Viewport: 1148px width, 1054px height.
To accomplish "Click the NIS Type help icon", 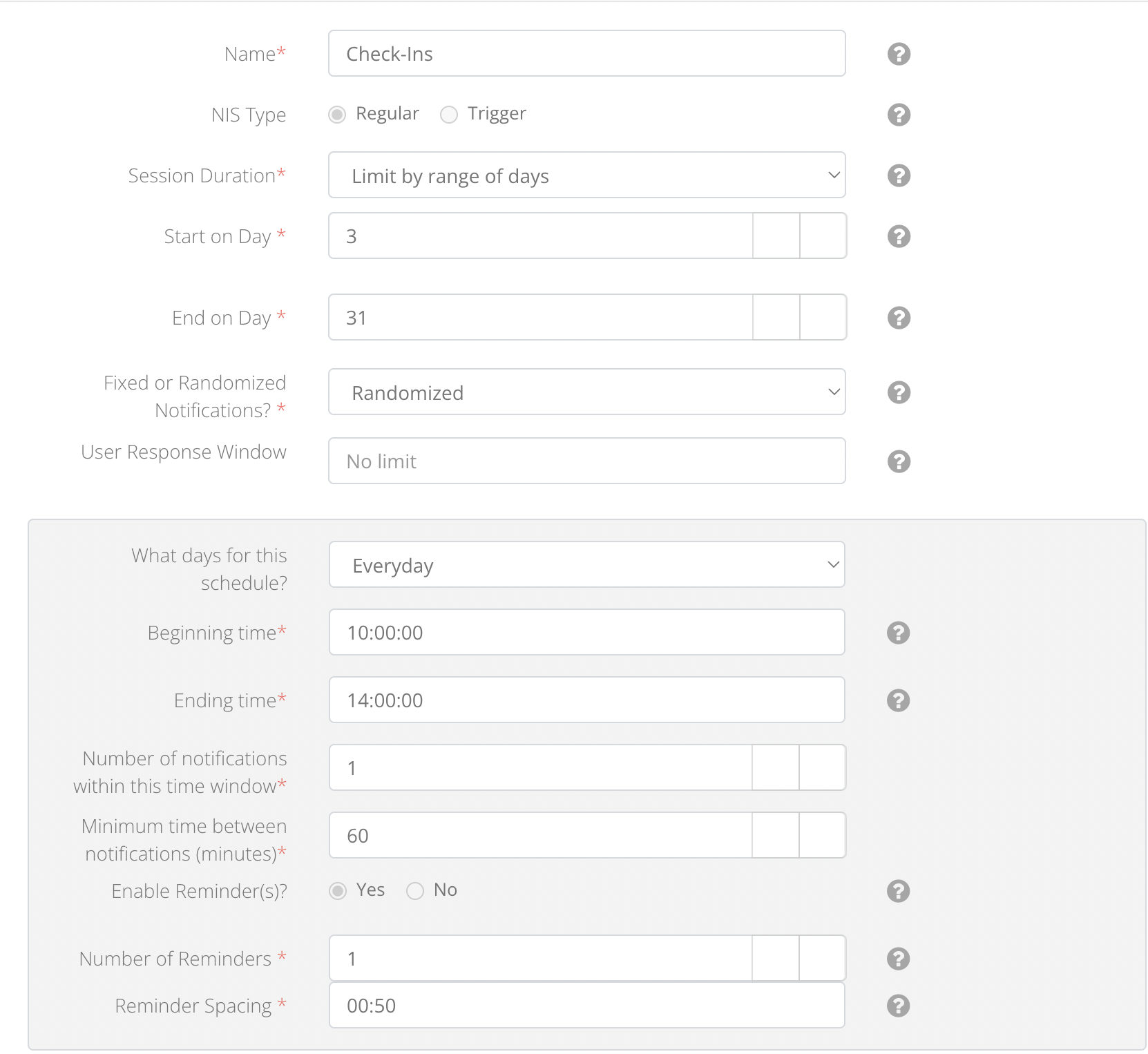I will coord(898,115).
